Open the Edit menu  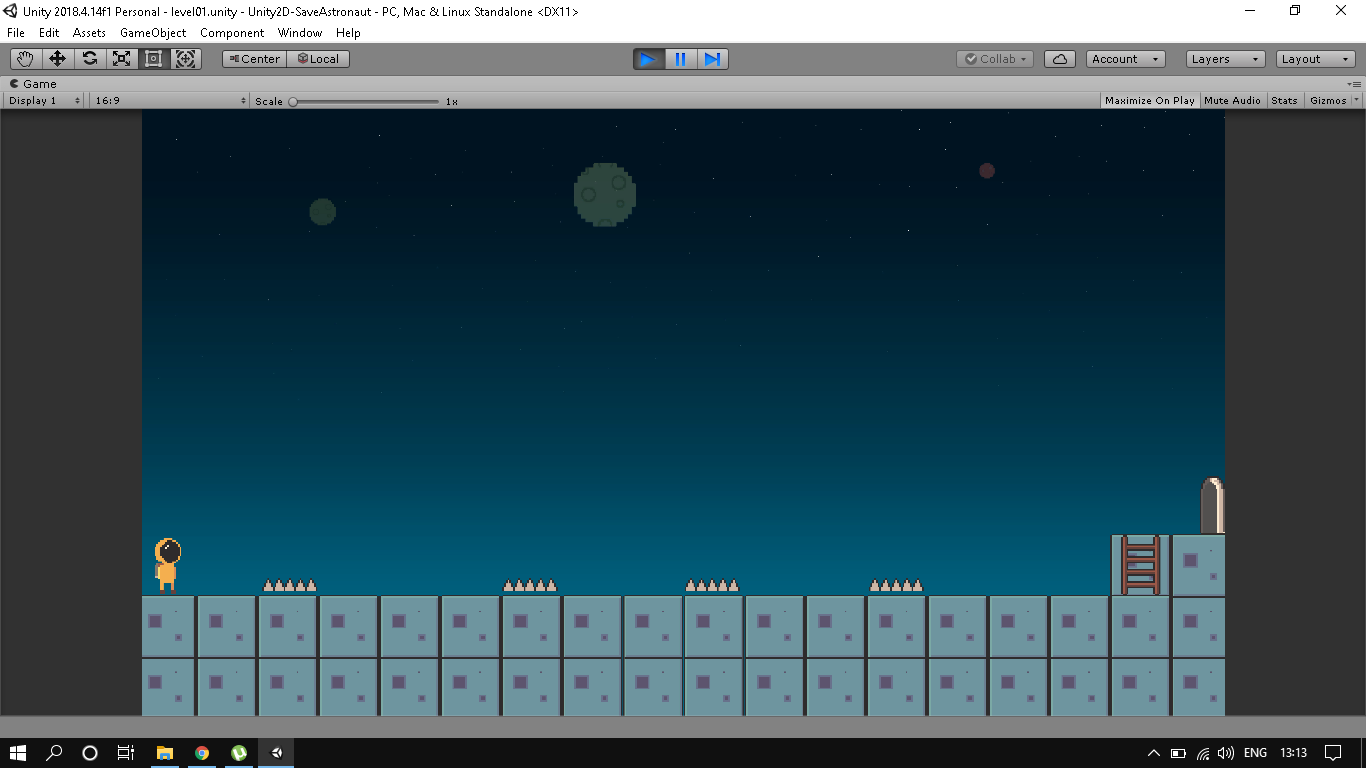(49, 33)
